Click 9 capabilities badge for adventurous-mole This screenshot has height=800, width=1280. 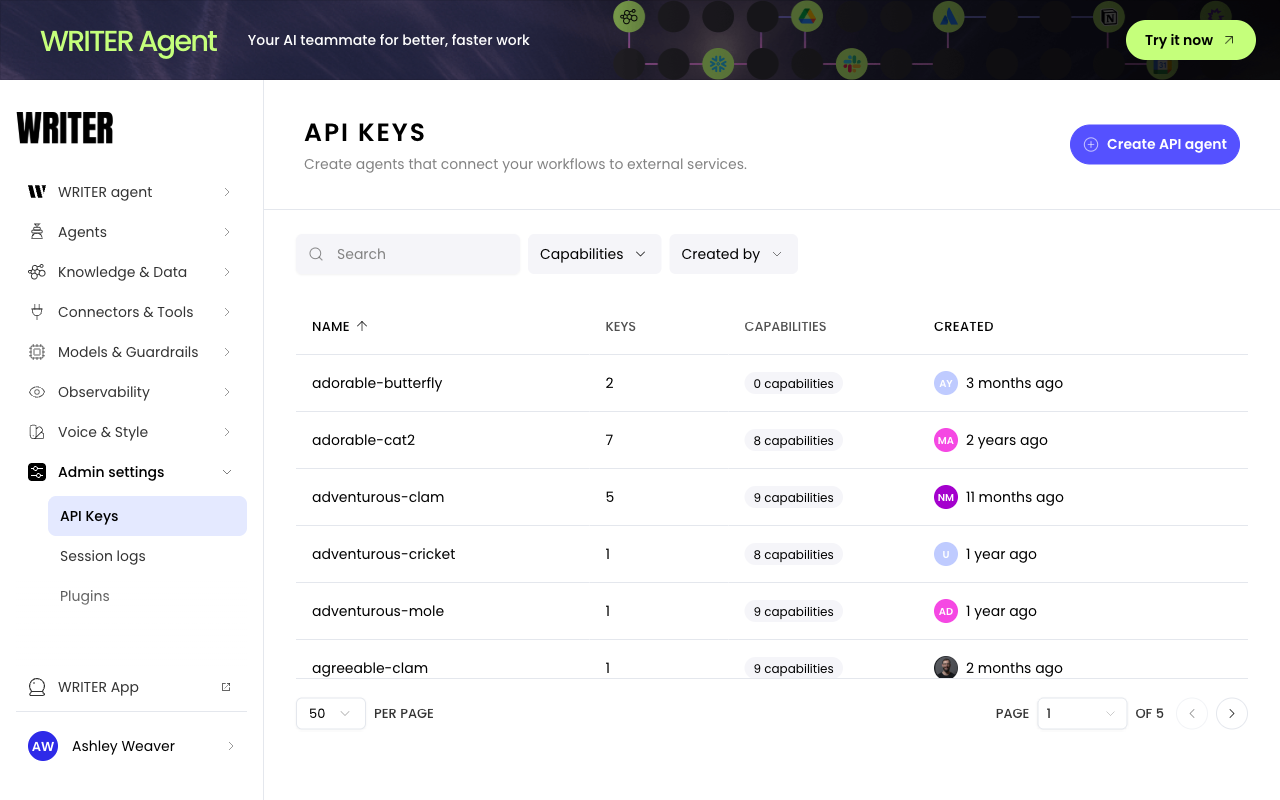click(x=794, y=611)
